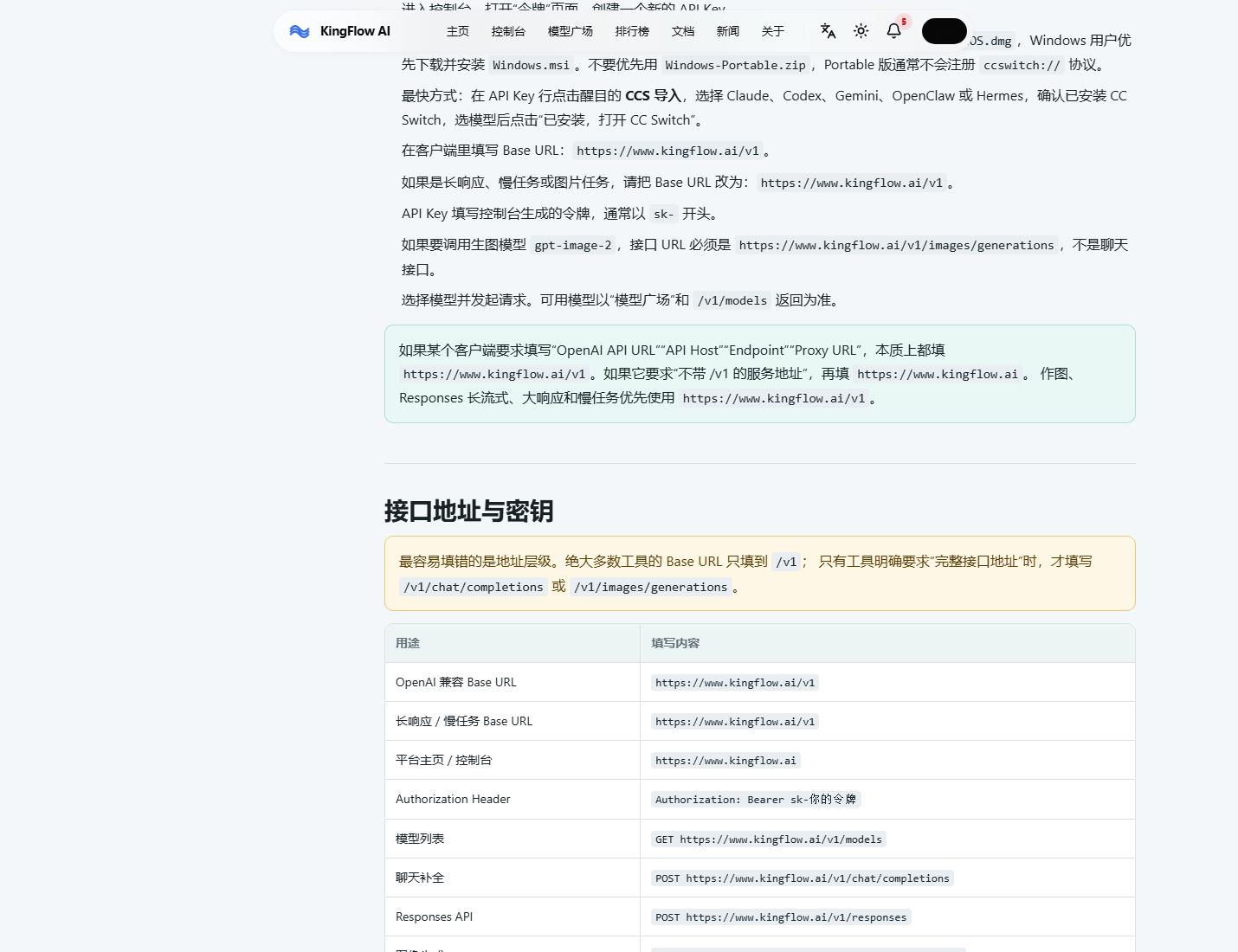Click the black user avatar button
This screenshot has height=952, width=1238.
[x=945, y=31]
